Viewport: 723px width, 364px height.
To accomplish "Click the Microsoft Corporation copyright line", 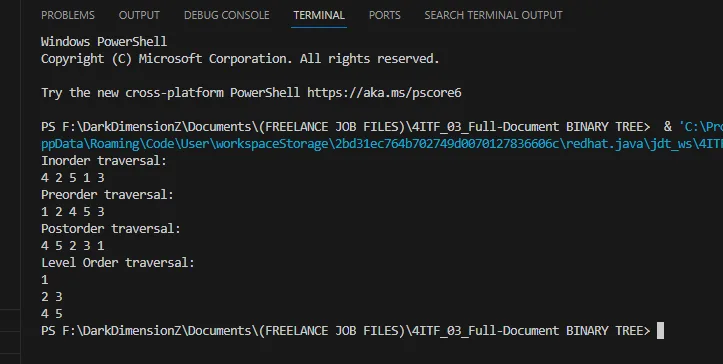I will pos(240,59).
